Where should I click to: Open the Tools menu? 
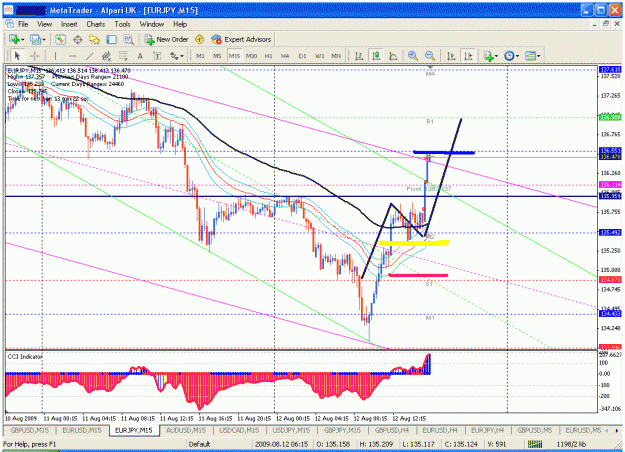tap(122, 24)
